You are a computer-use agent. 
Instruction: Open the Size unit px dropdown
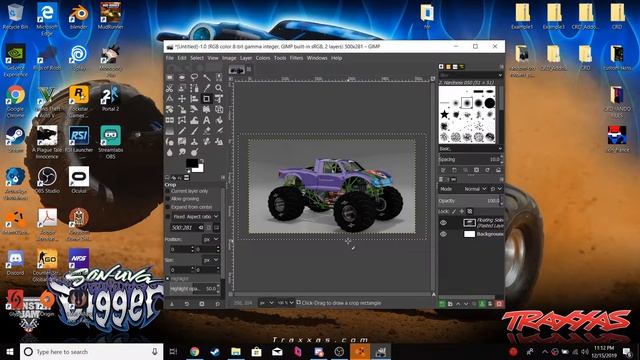click(211, 260)
